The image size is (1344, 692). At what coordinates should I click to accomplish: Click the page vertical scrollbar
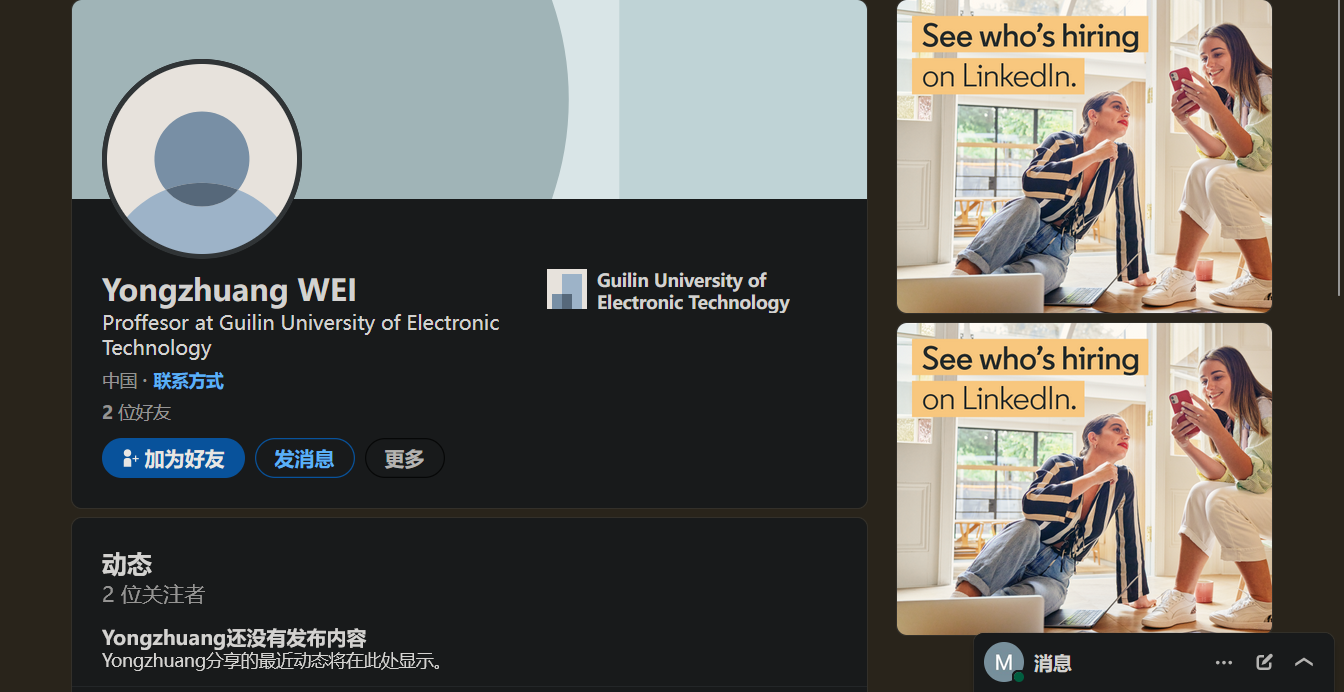coord(1339,150)
